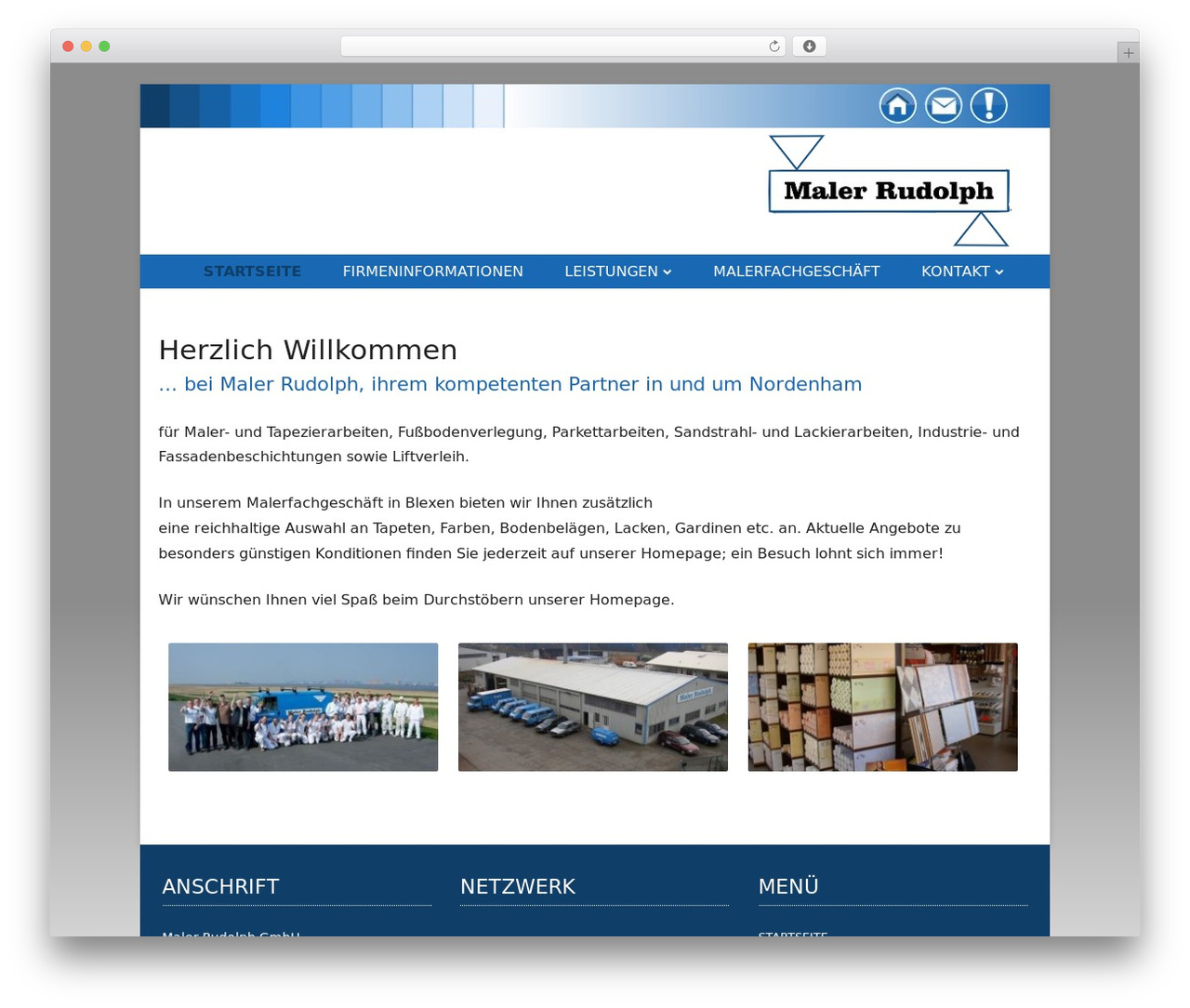Screen dimensions: 1190x1008
Task: Reload page using browser refresh icon
Action: (773, 46)
